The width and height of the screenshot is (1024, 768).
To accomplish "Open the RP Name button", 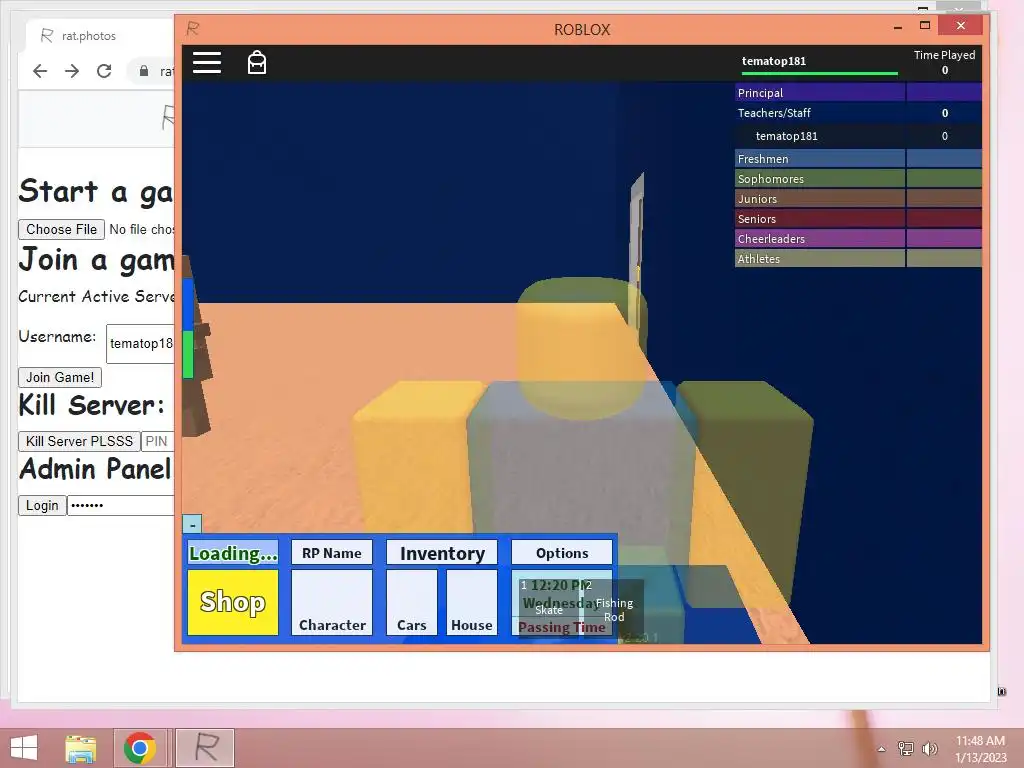I will tap(332, 552).
